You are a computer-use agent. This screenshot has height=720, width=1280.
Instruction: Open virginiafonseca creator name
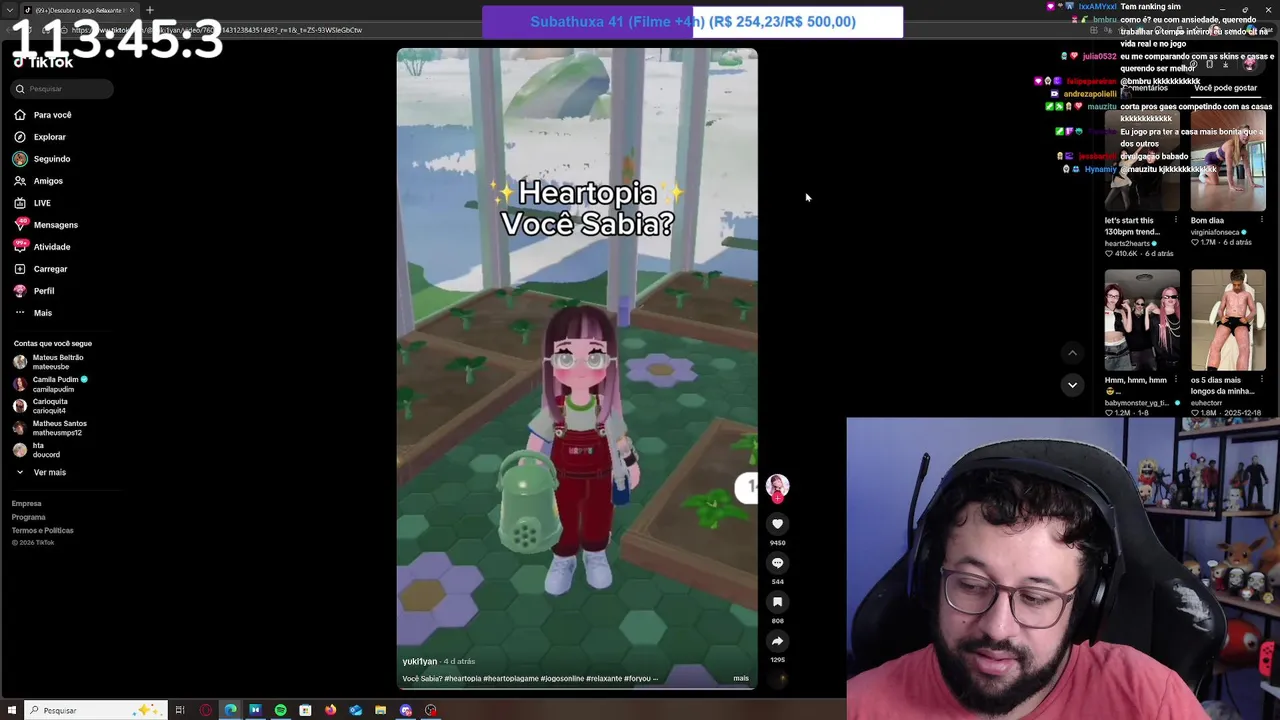pyautogui.click(x=1215, y=232)
